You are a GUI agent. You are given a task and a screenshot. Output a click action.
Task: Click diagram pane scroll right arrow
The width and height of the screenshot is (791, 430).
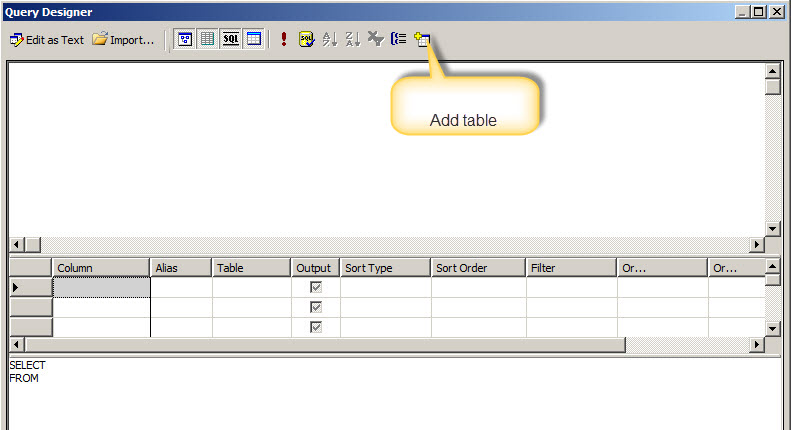(x=756, y=245)
